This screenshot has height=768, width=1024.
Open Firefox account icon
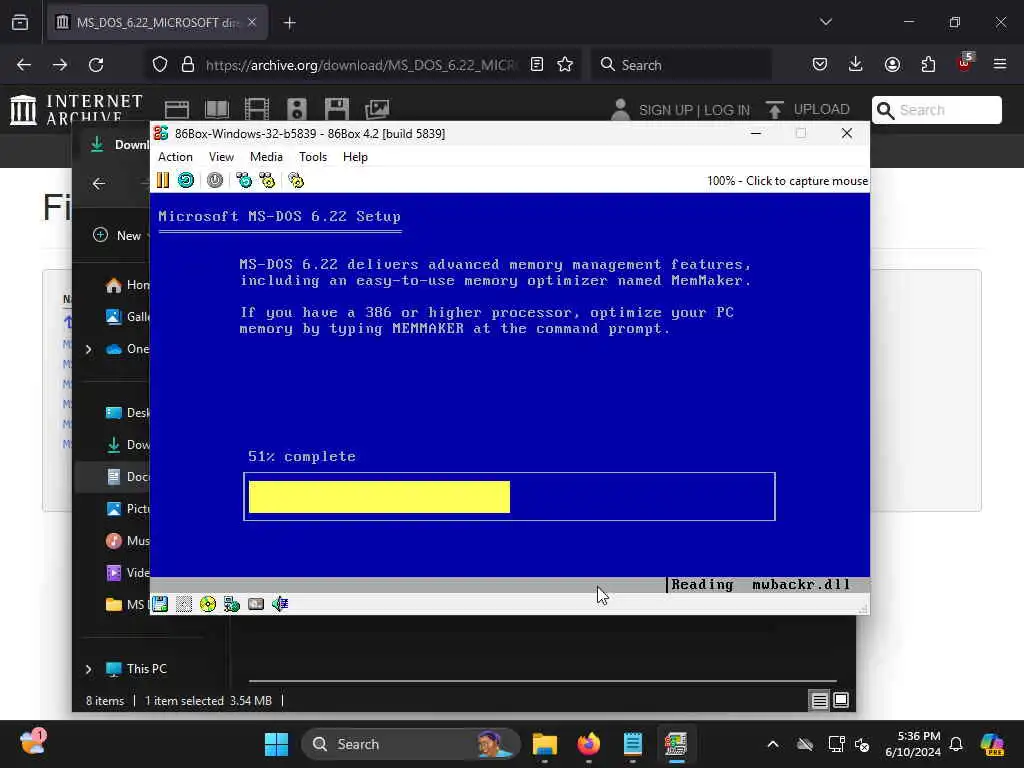click(892, 64)
